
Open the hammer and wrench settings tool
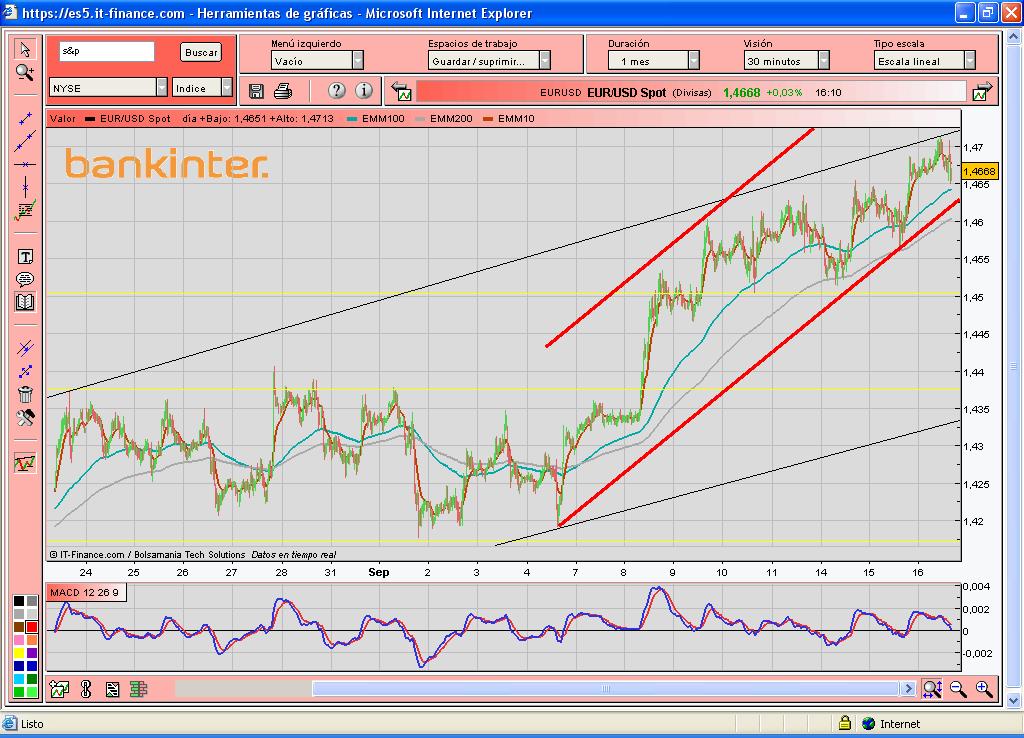point(25,417)
